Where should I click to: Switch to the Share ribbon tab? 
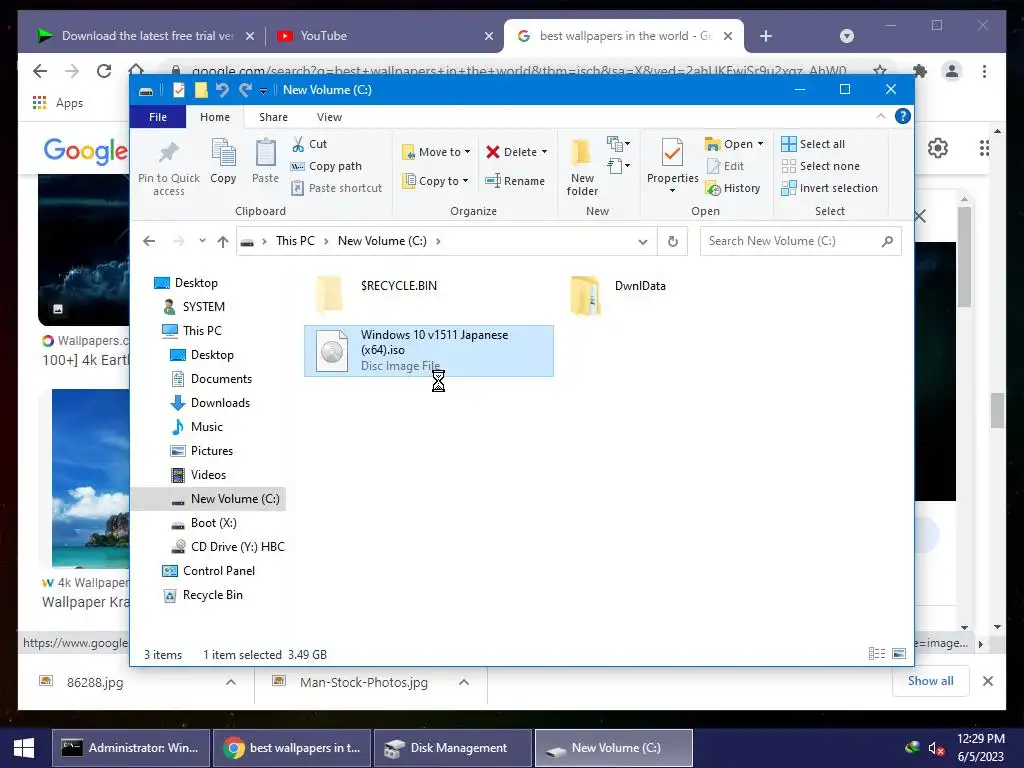[x=273, y=117]
